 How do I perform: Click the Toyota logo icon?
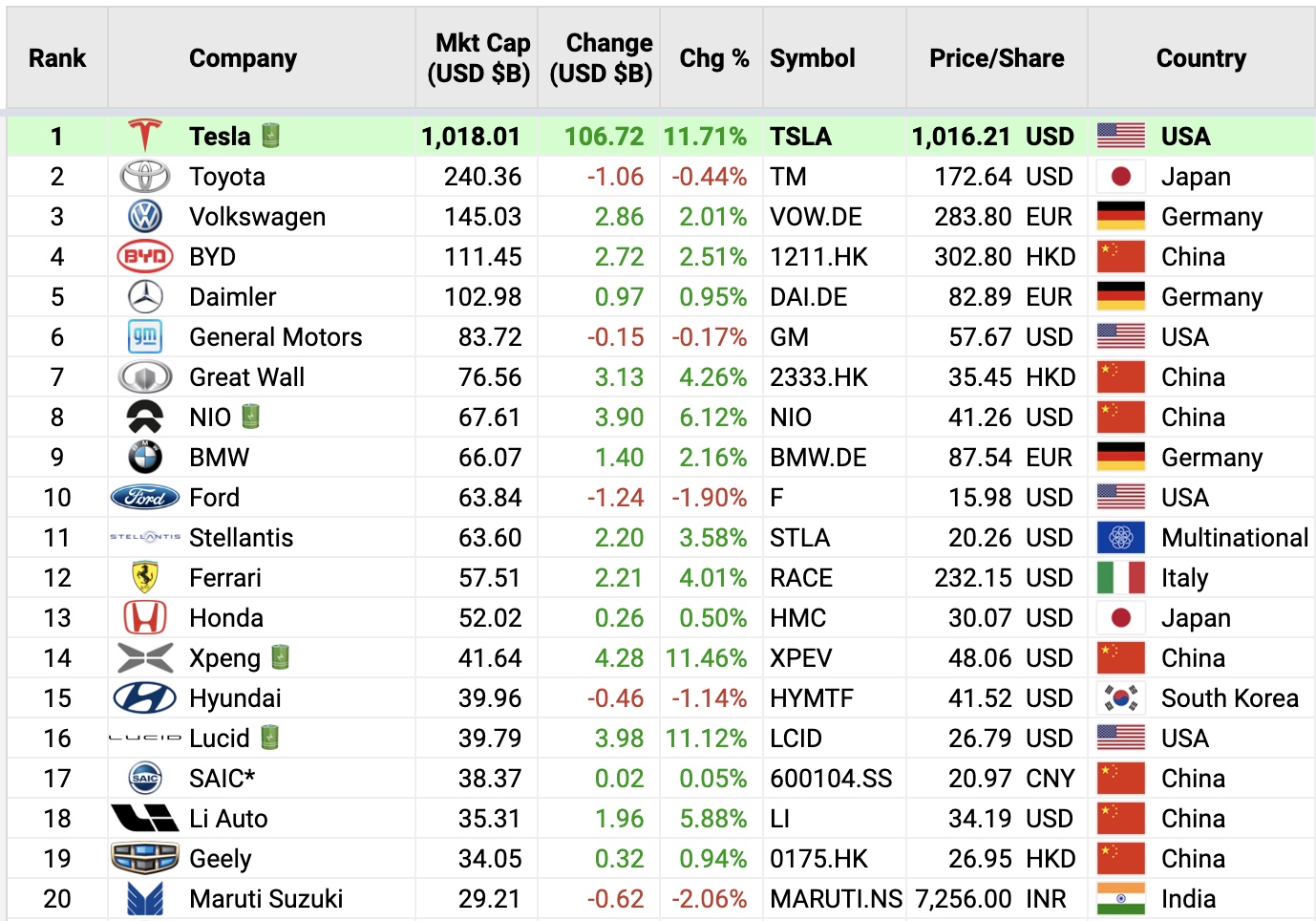[145, 177]
